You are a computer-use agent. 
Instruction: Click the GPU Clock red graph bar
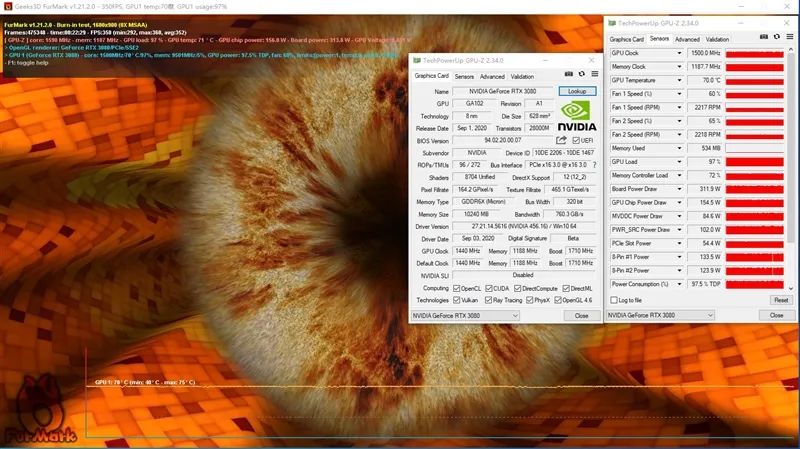click(x=754, y=53)
